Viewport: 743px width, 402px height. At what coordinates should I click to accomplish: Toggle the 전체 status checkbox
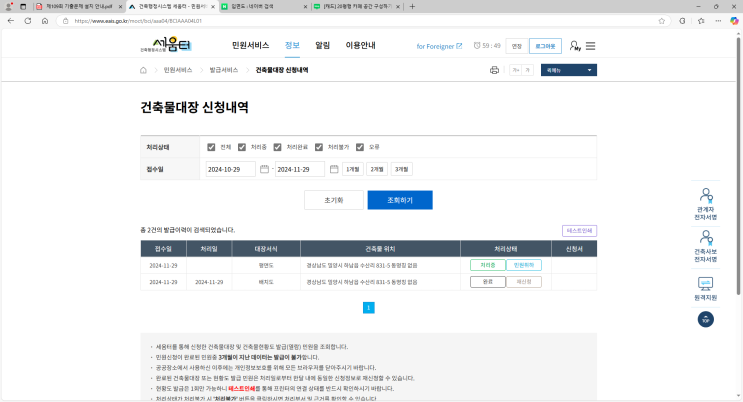[211, 147]
